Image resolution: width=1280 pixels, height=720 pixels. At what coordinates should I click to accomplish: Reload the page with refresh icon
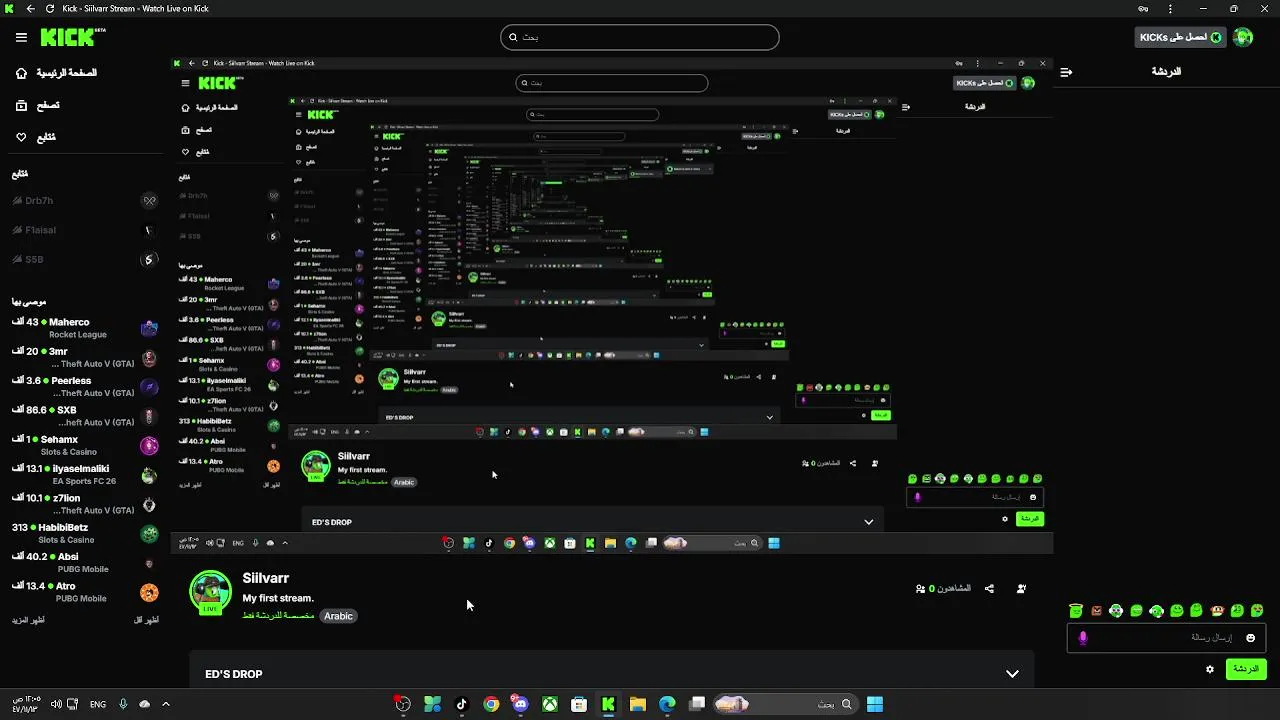(x=50, y=9)
